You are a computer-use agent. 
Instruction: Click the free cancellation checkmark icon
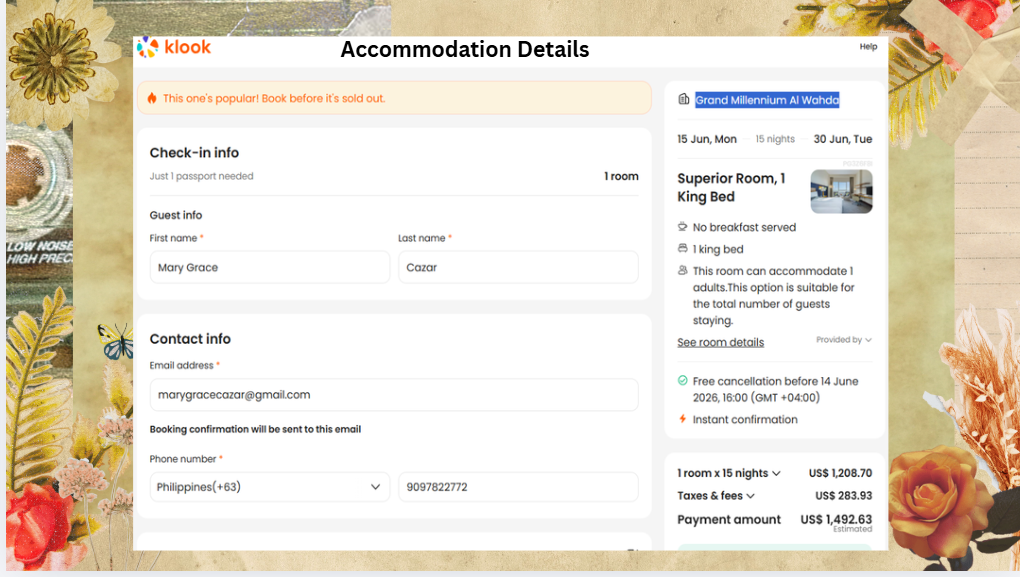click(x=682, y=381)
